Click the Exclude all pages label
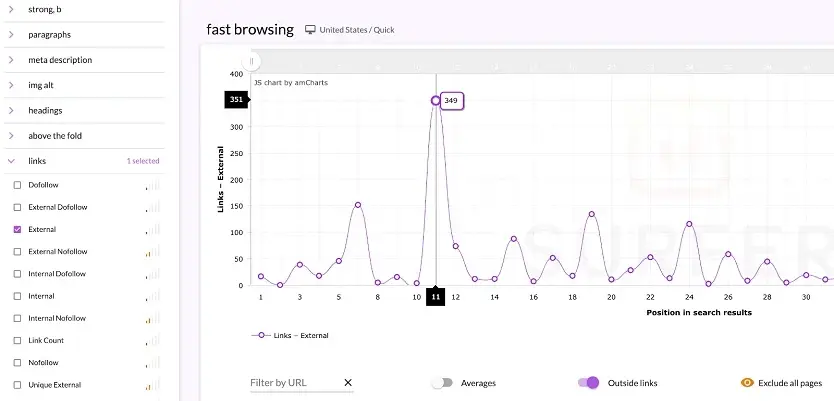This screenshot has width=834, height=401. click(x=790, y=383)
